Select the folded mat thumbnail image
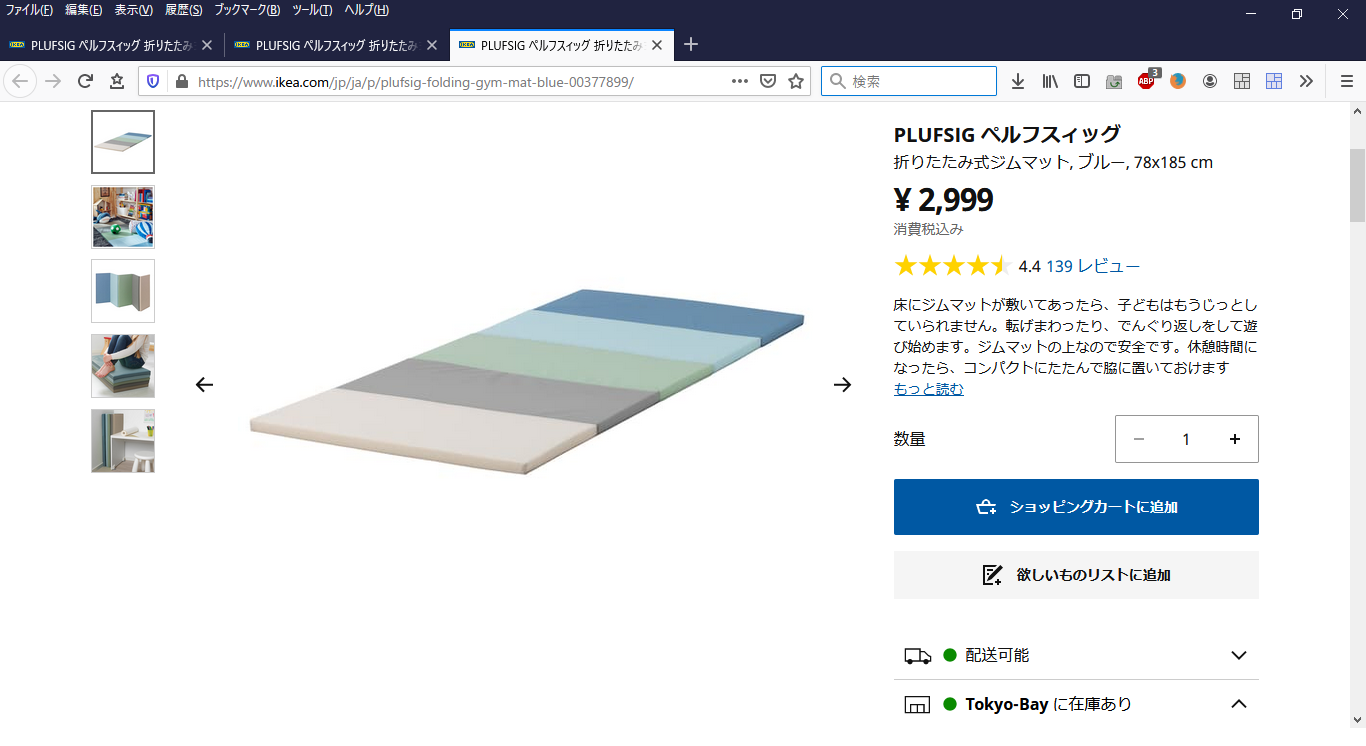Viewport: 1366px width, 746px height. tap(123, 291)
